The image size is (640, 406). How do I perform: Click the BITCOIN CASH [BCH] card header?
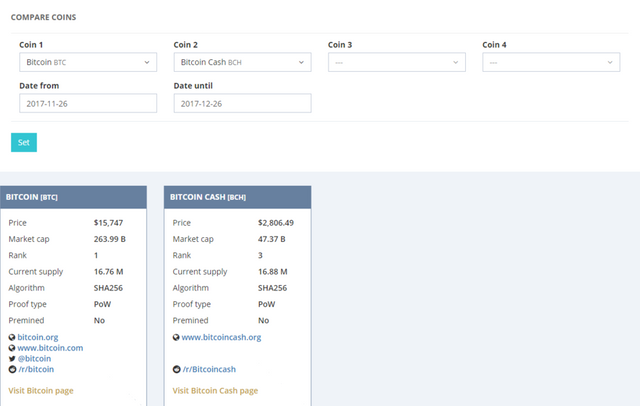(x=238, y=197)
